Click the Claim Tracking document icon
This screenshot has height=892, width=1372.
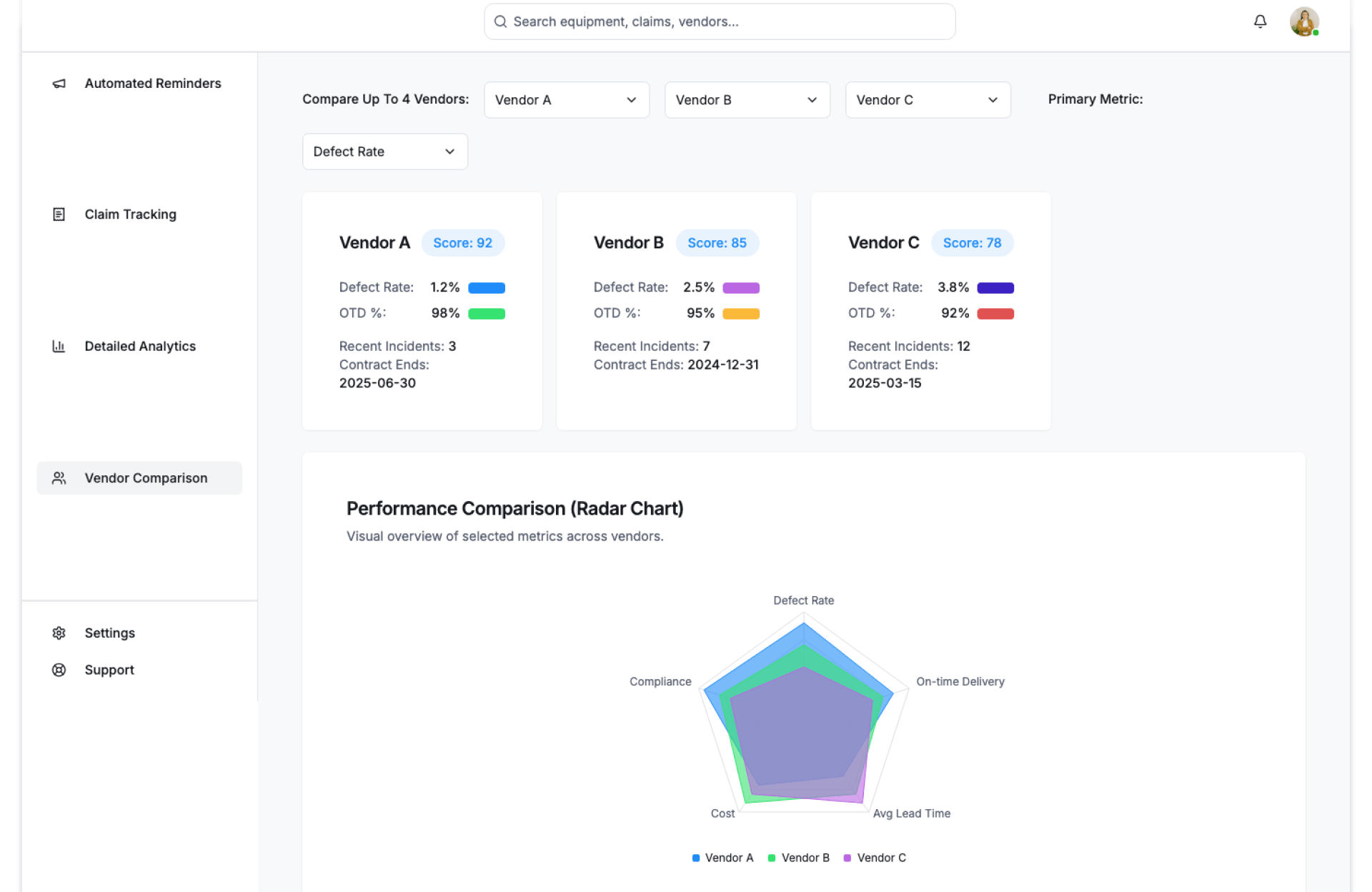point(59,214)
